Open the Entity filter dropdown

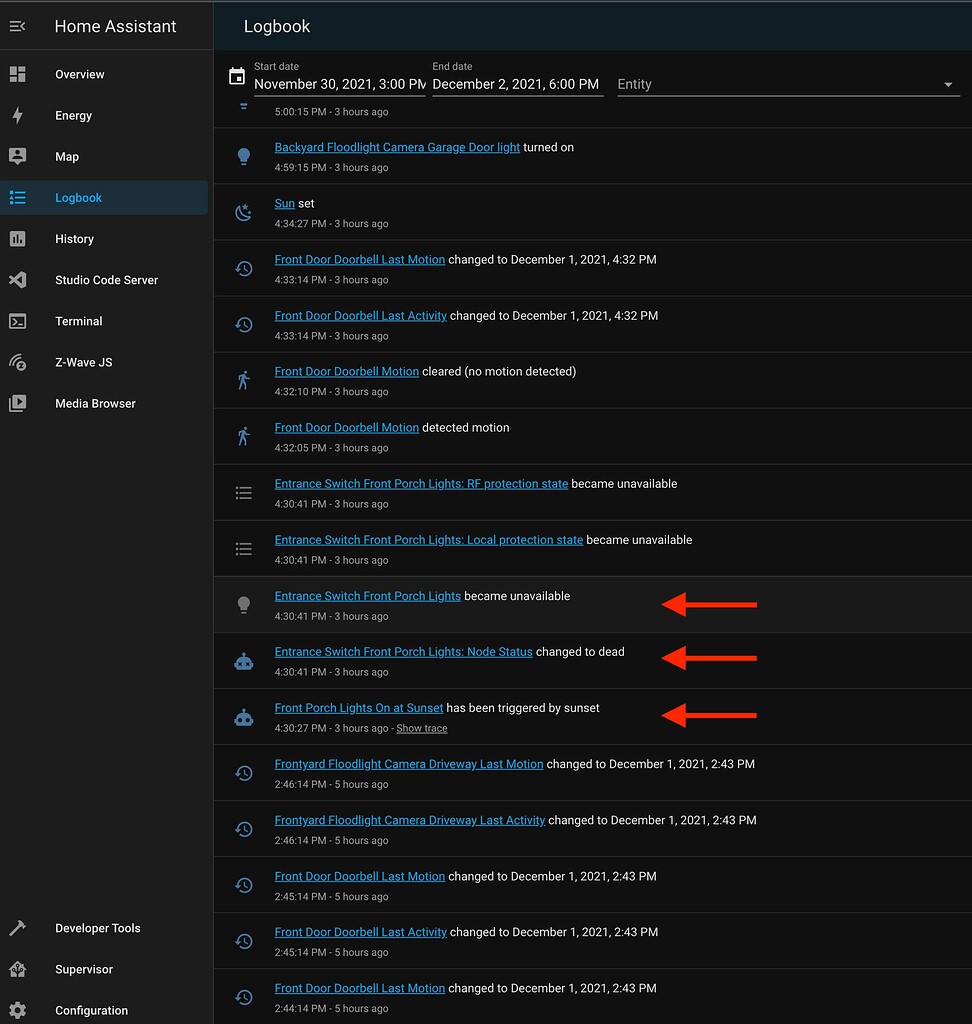click(x=789, y=84)
